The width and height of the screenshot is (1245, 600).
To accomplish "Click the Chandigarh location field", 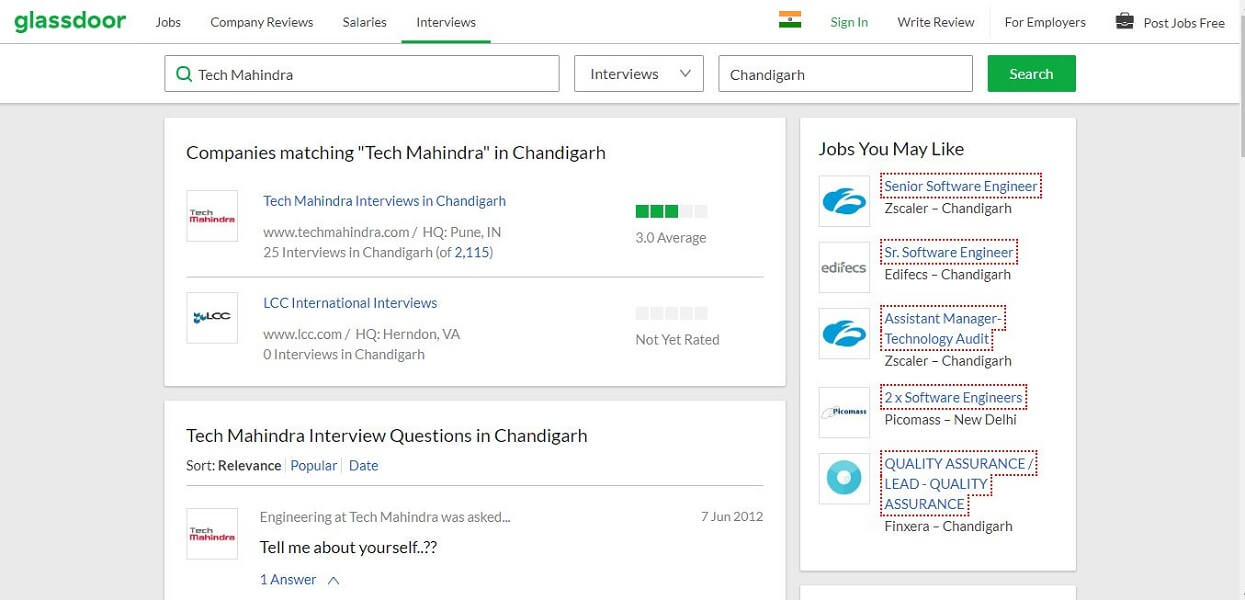I will [846, 74].
